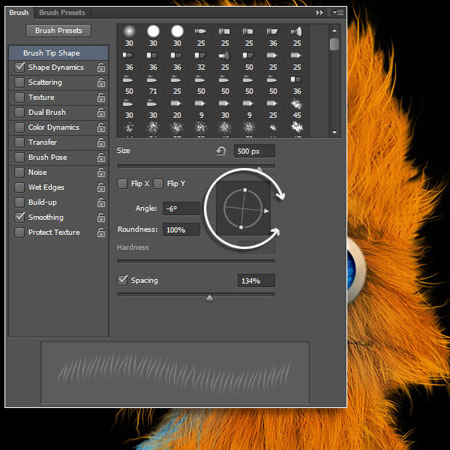Toggle the lock icon beside Scattering
The height and width of the screenshot is (450, 450).
point(101,83)
